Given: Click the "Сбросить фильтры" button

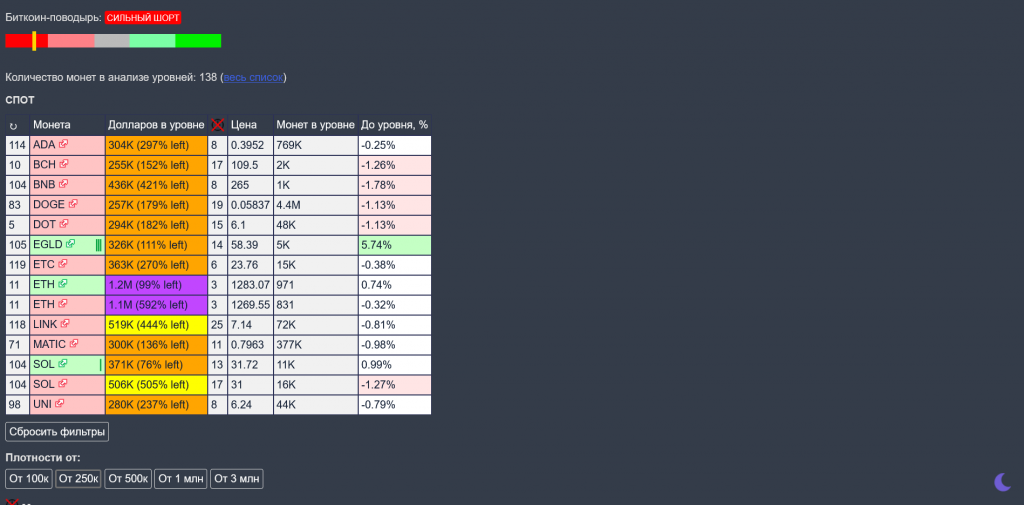Looking at the screenshot, I should tap(57, 432).
